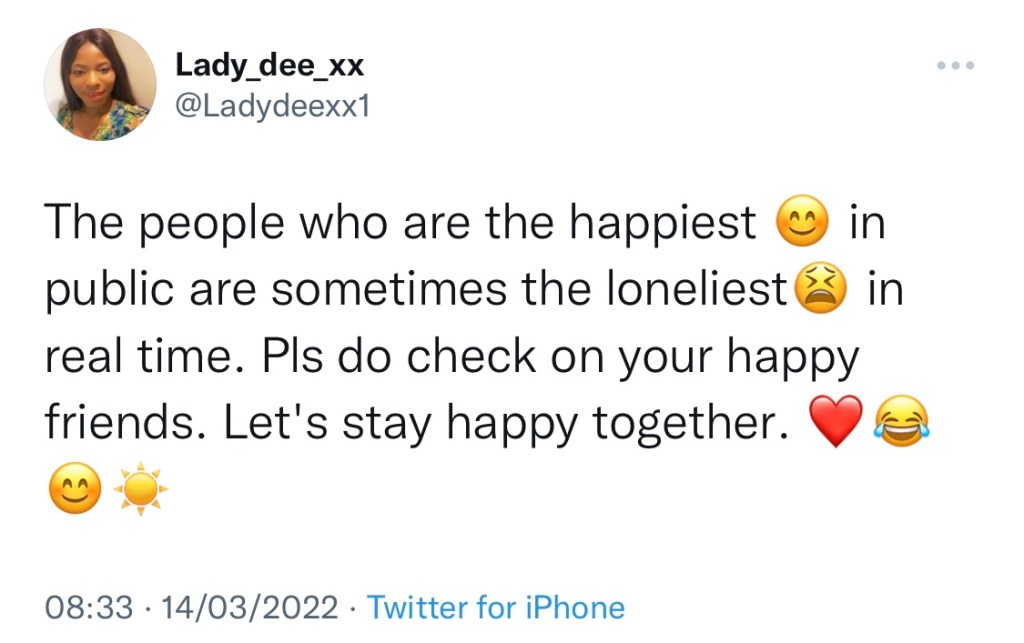Click the smiling emoji after "happiest"
Screen dimensions: 1024x643
coord(802,224)
